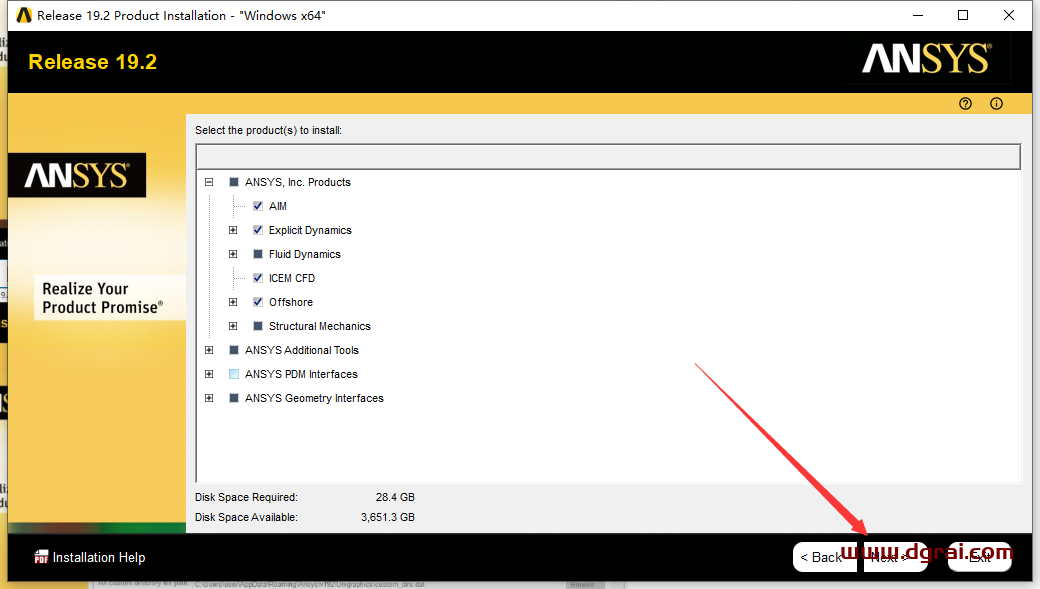The width and height of the screenshot is (1040, 589).
Task: Select the 'ANSYS PDM Interfaces' row label
Action: (301, 374)
